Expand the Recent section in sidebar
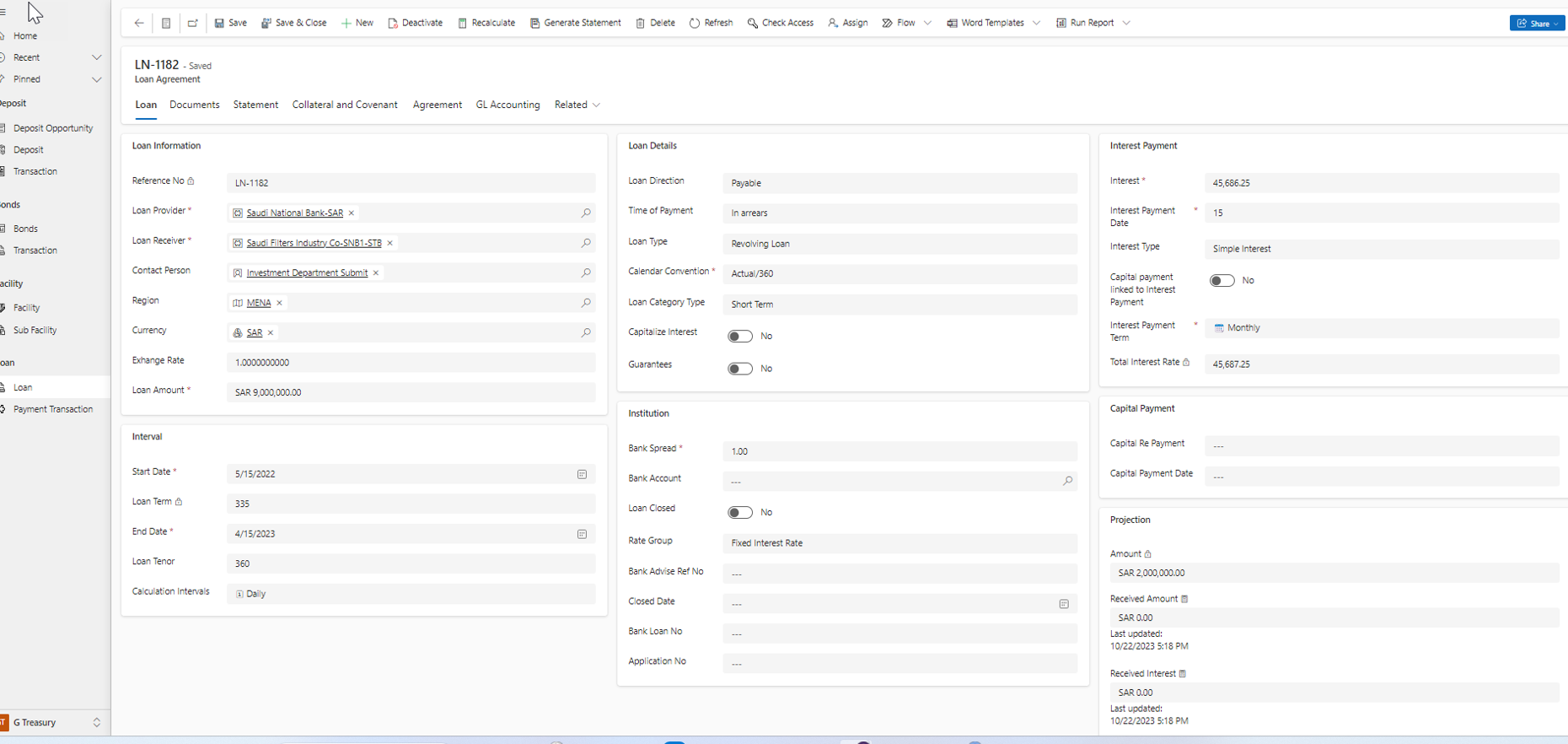The height and width of the screenshot is (744, 1568). (96, 57)
